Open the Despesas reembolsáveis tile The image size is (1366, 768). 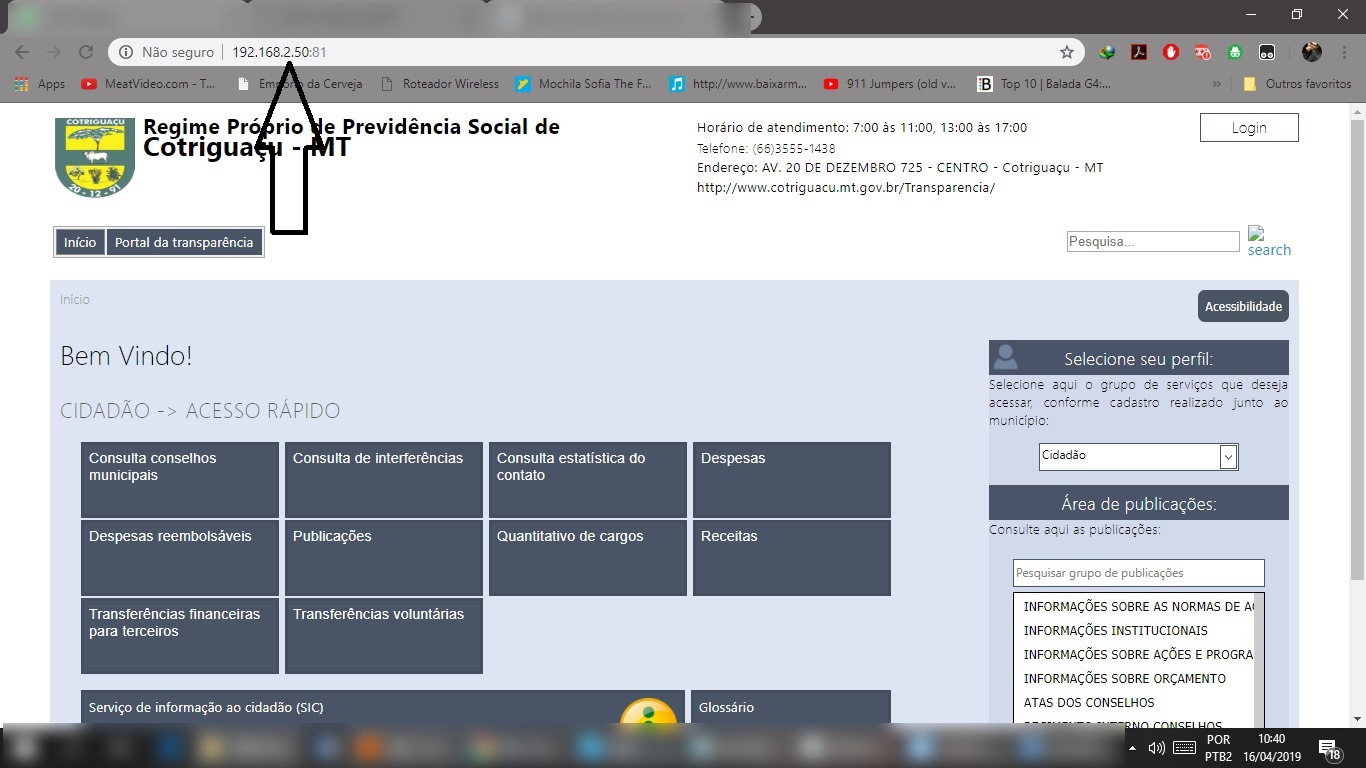point(180,558)
